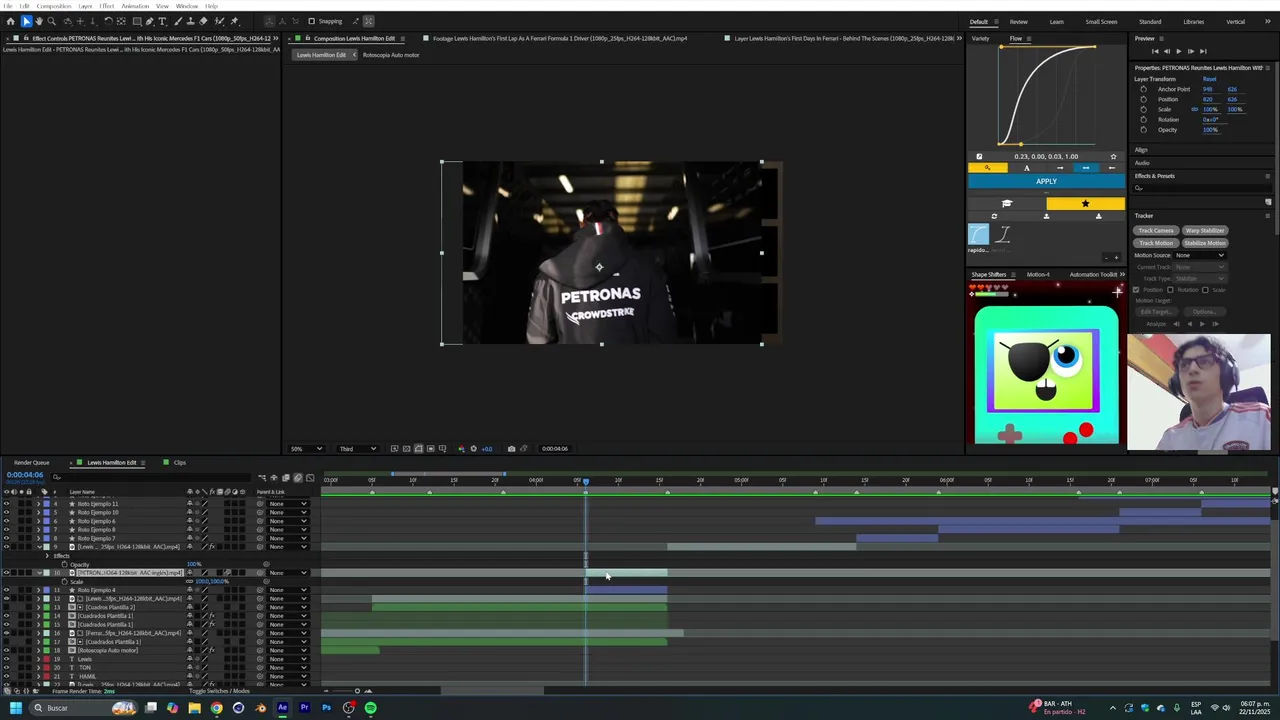This screenshot has height=720, width=1280.
Task: Enable the Snapping checkbox
Action: click(x=311, y=21)
